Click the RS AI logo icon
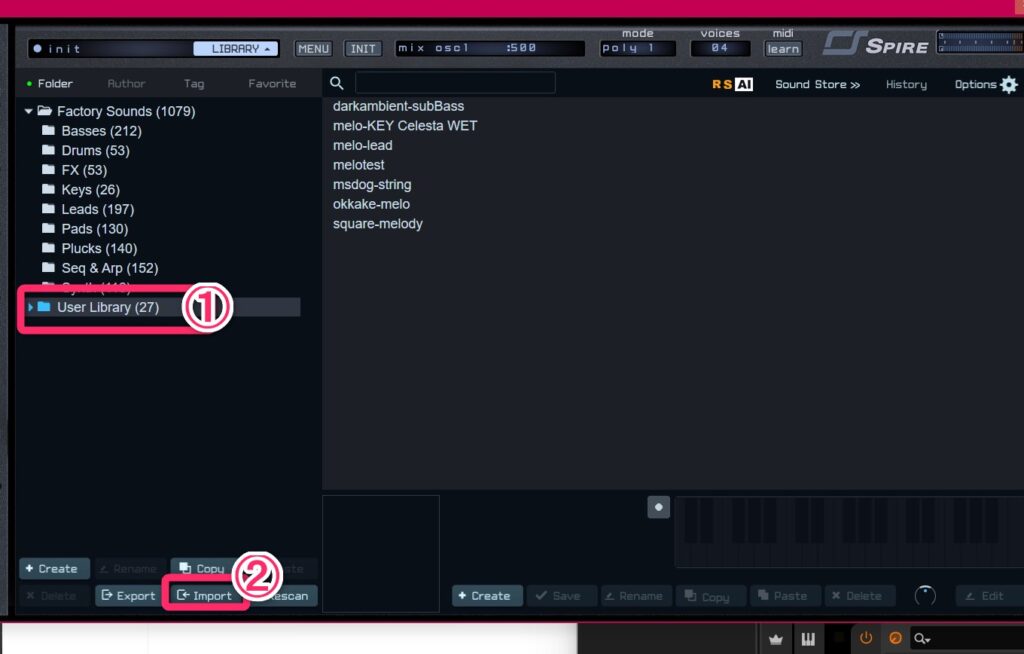The image size is (1024, 654). pos(732,85)
